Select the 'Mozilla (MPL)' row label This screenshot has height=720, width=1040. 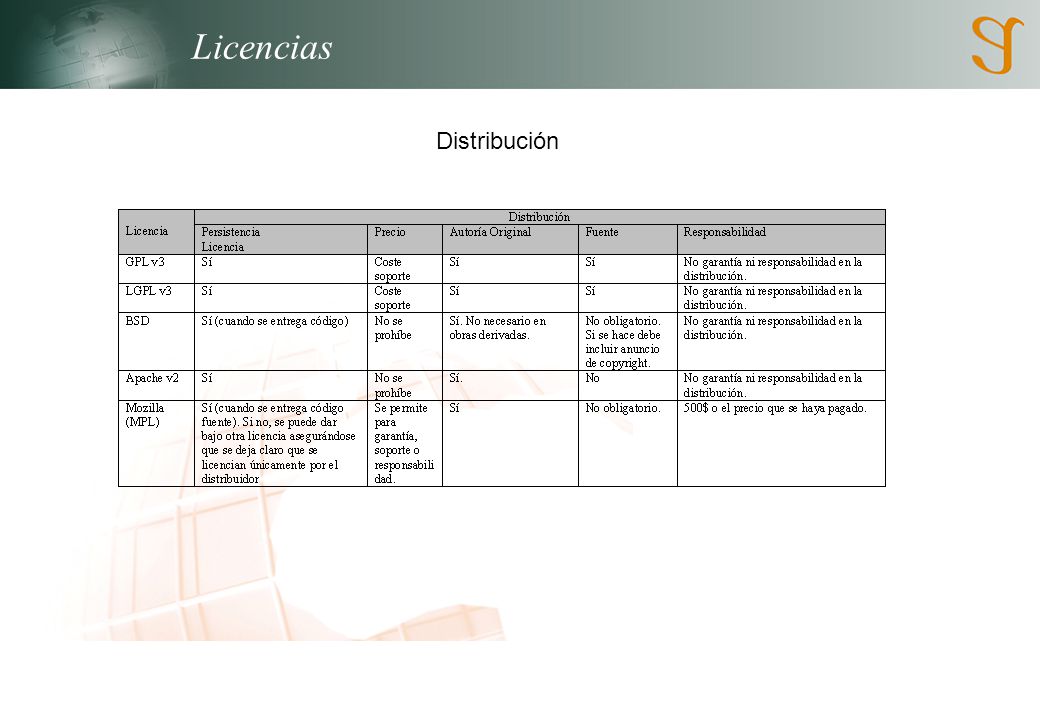145,415
